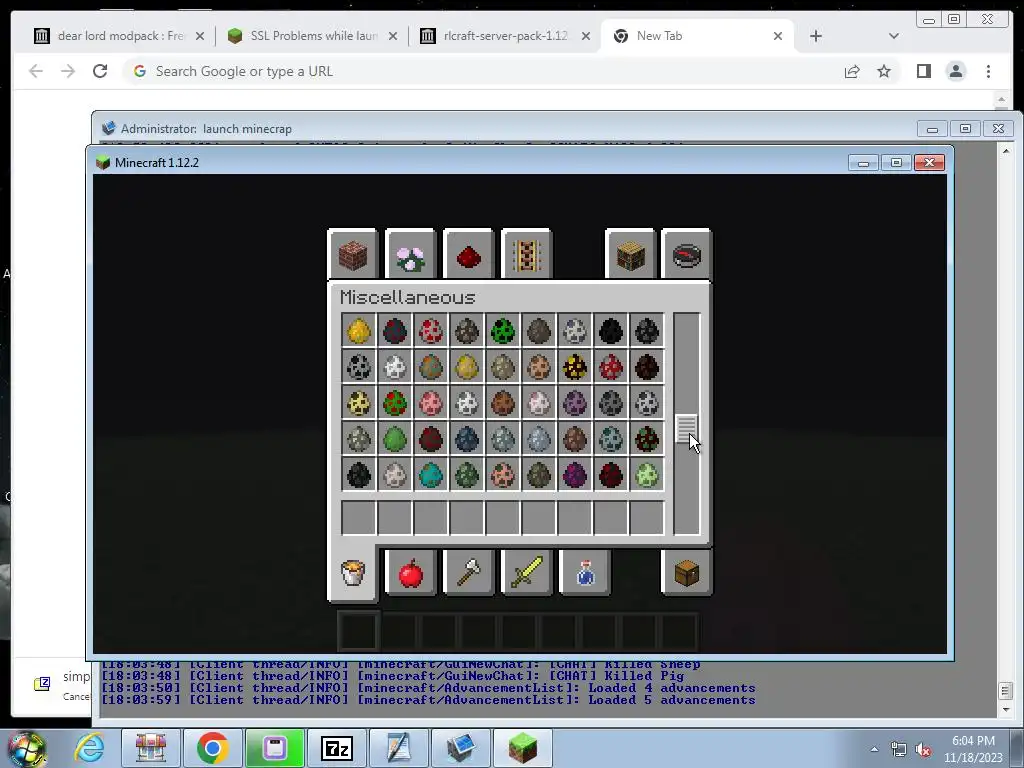
Task: Pick the red-spotted white egg in first row
Action: click(430, 331)
